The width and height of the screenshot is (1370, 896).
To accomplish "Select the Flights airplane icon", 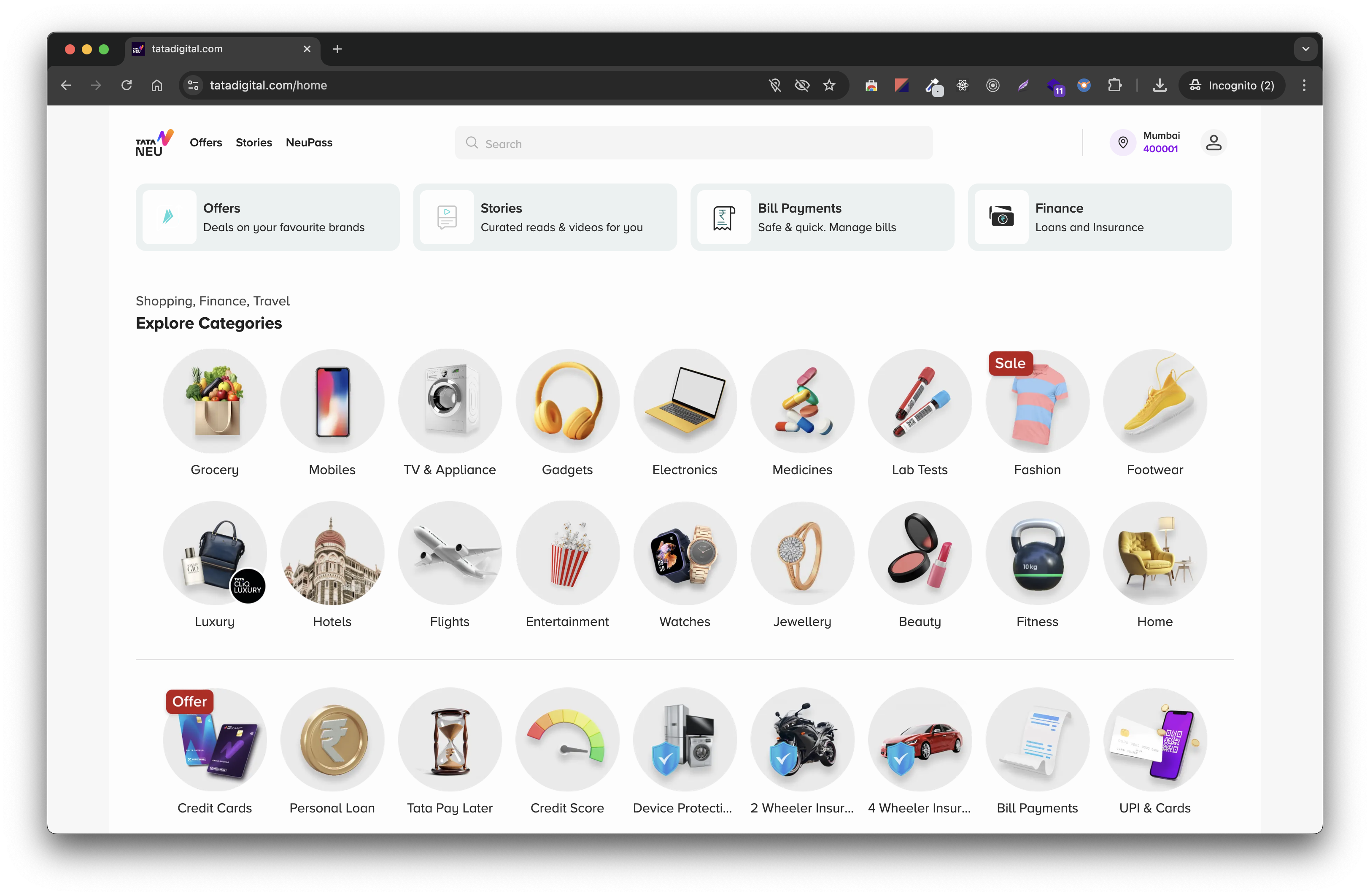I will point(450,553).
